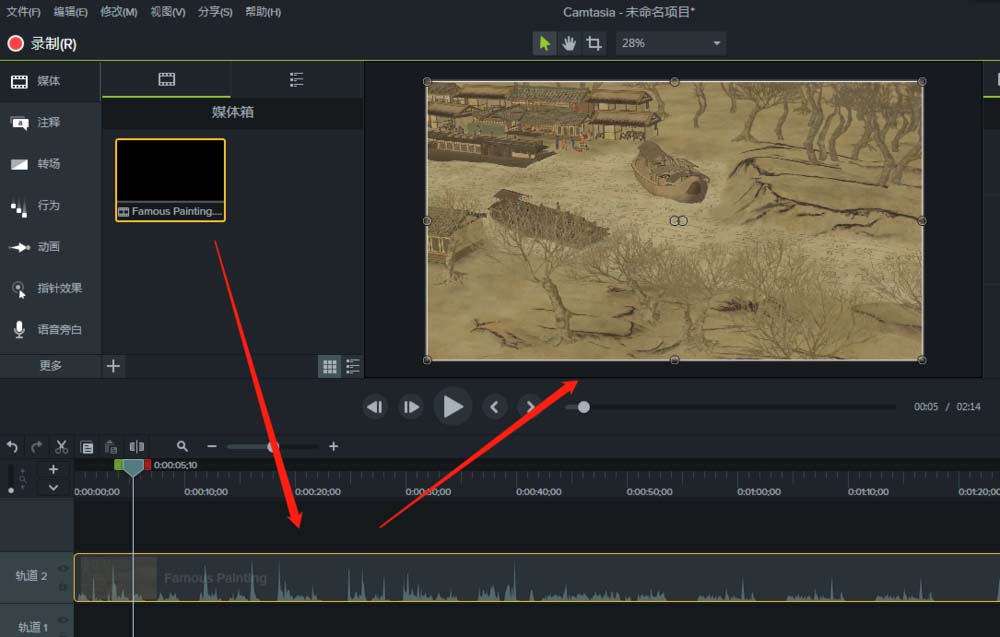Open the 编辑(E) menu

(70, 11)
